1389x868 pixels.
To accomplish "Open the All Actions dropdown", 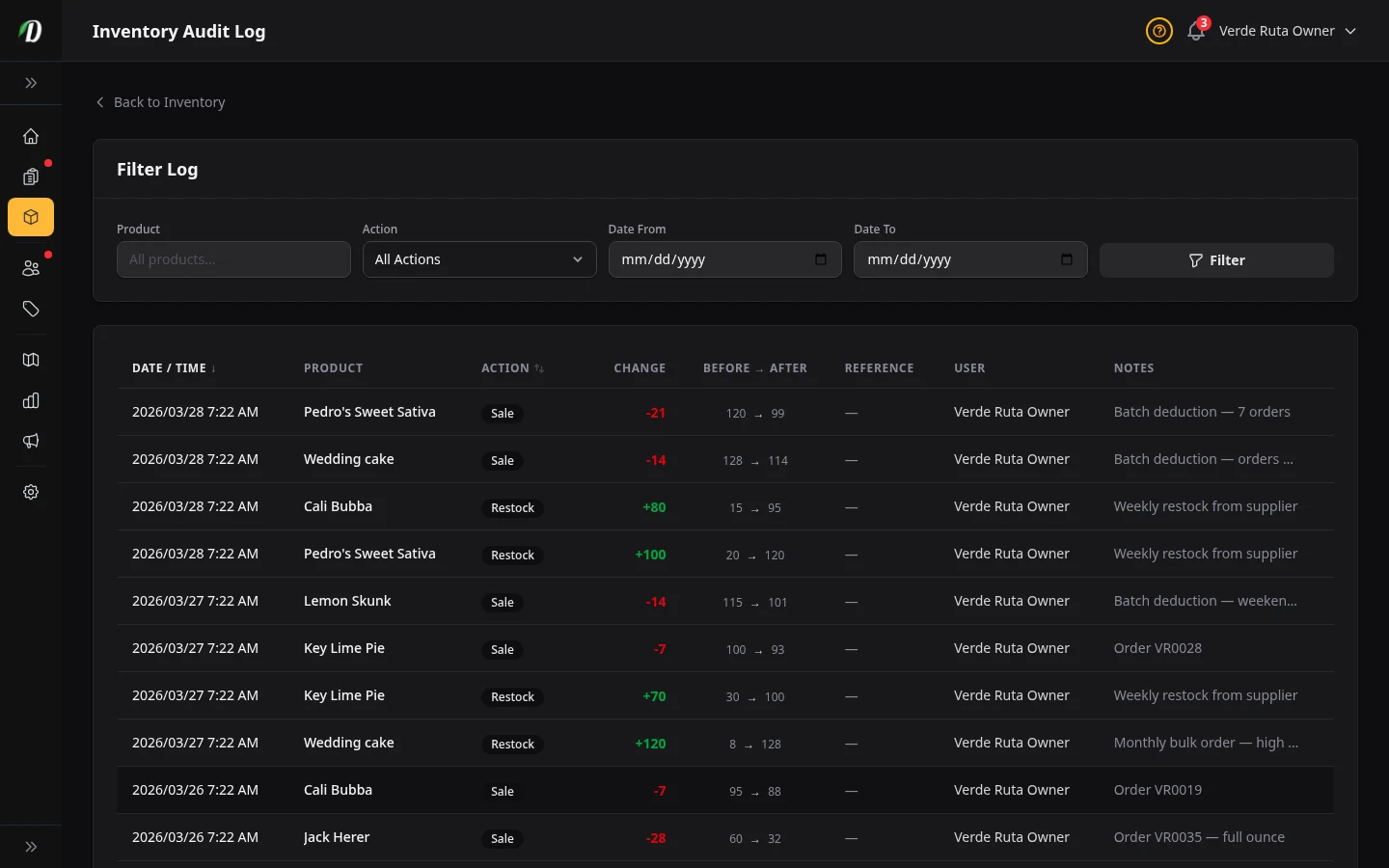I will (479, 258).
